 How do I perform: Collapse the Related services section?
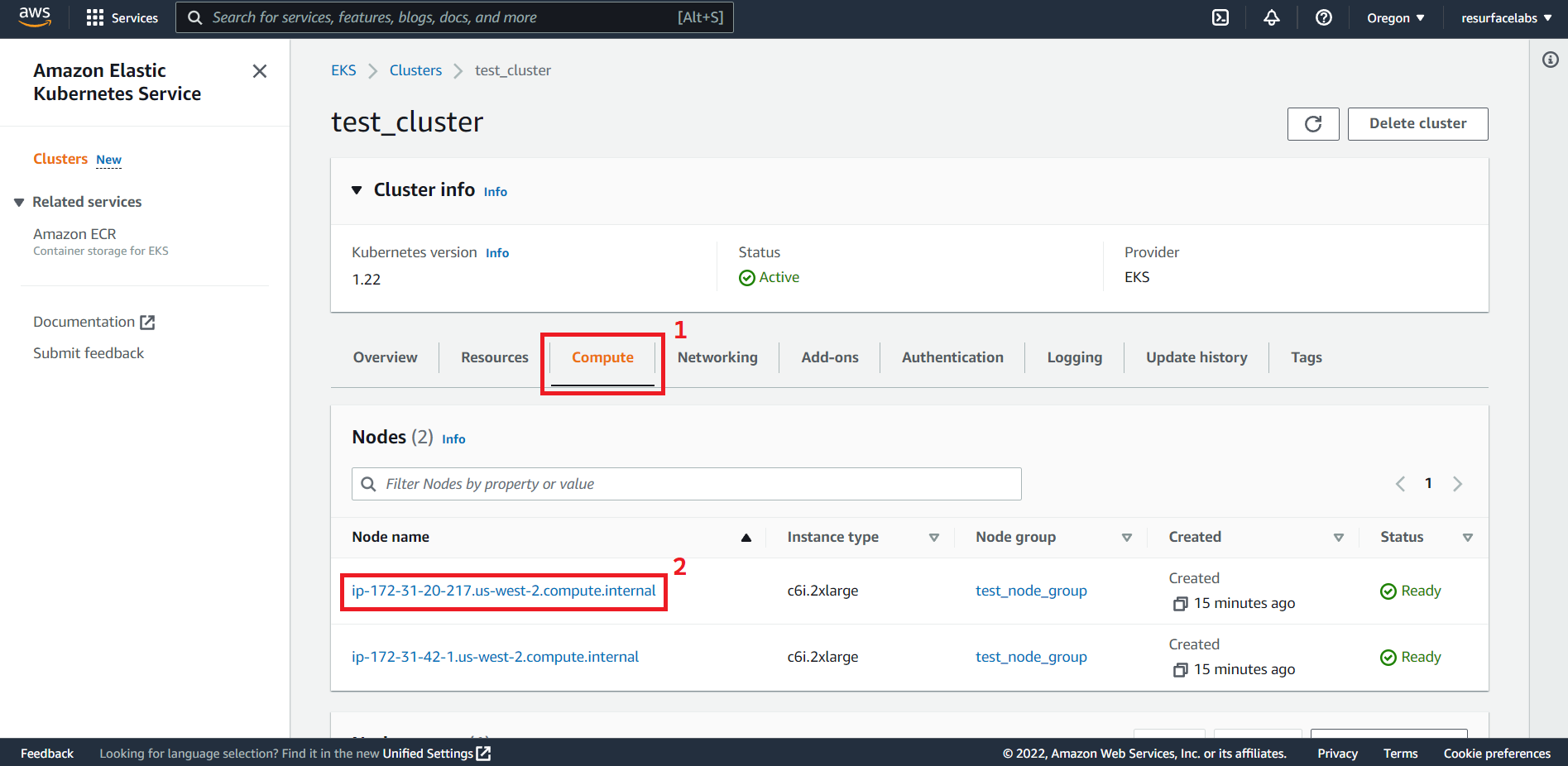click(19, 203)
